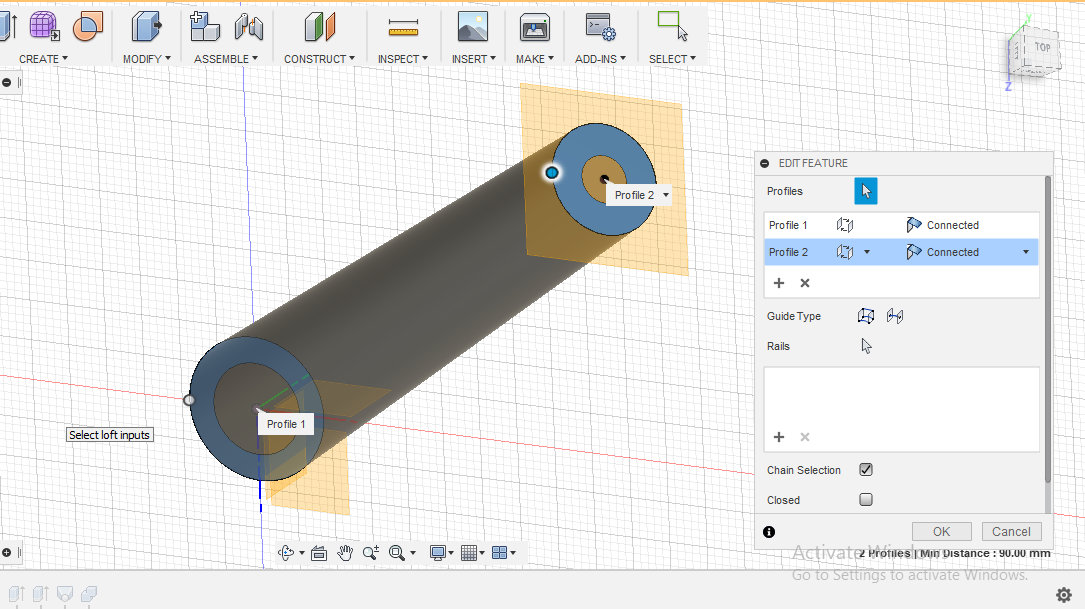The width and height of the screenshot is (1085, 609).
Task: Click the Rails selection cursor icon
Action: (866, 346)
